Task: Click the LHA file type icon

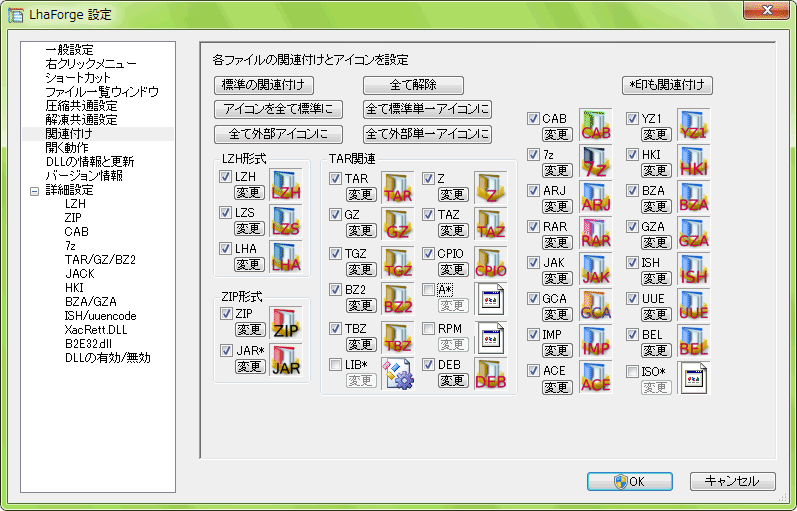Action: 286,257
